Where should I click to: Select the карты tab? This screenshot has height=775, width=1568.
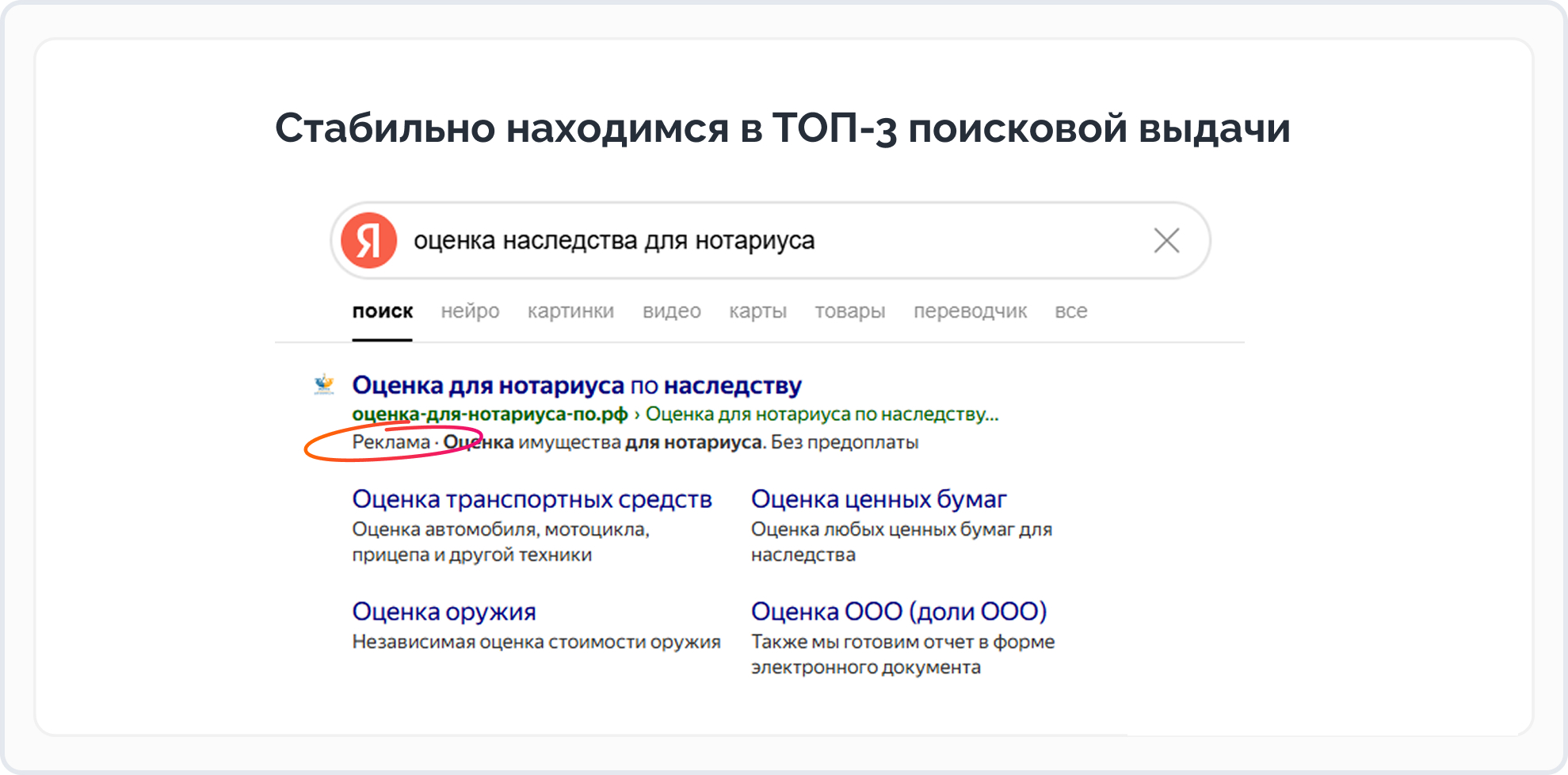point(757,311)
